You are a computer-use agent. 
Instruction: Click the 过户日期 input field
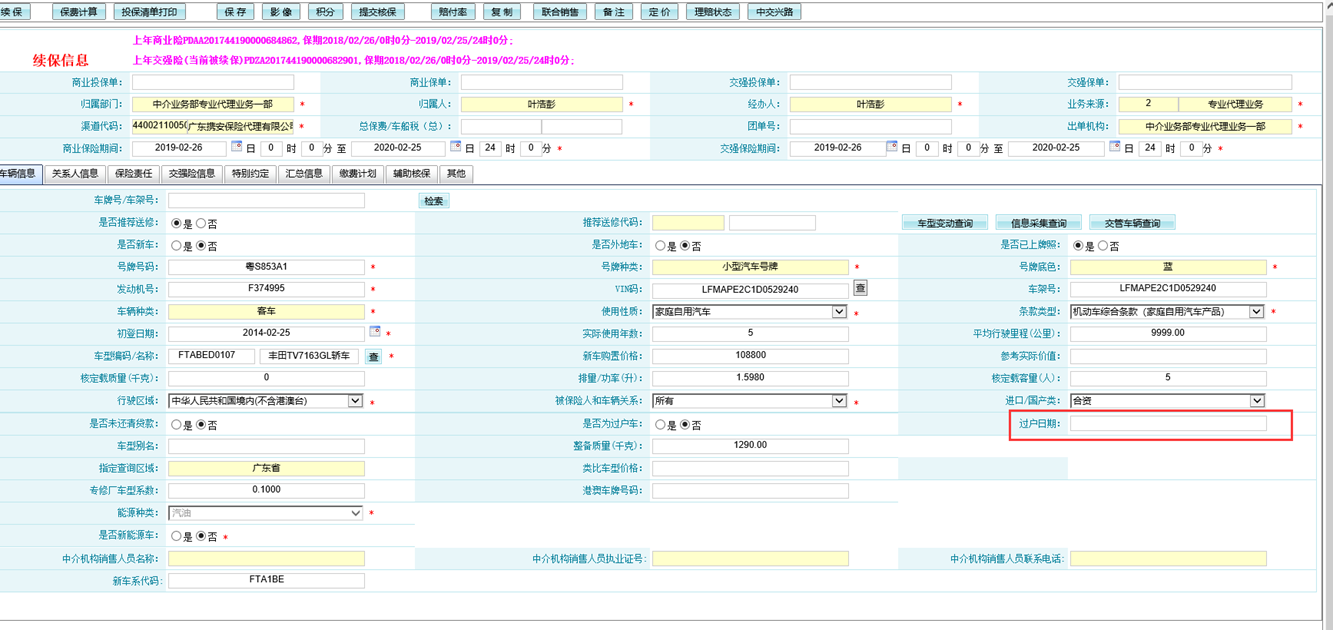point(1167,424)
